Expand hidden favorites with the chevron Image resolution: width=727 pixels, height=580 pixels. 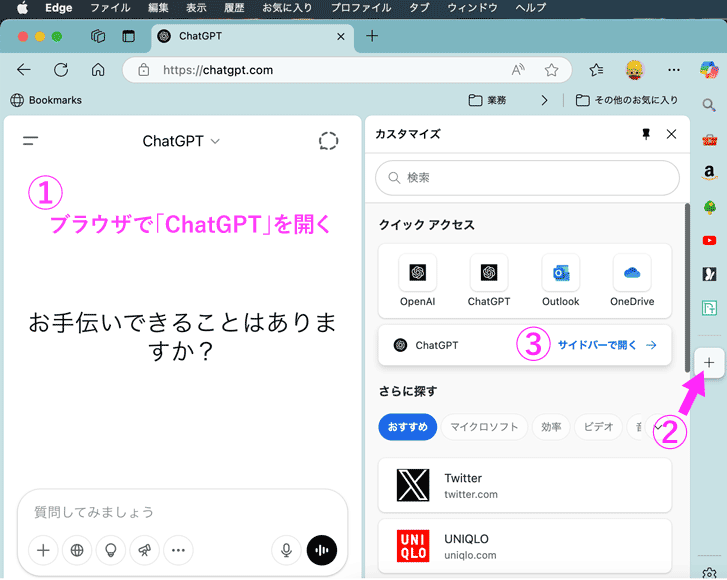pyautogui.click(x=544, y=100)
